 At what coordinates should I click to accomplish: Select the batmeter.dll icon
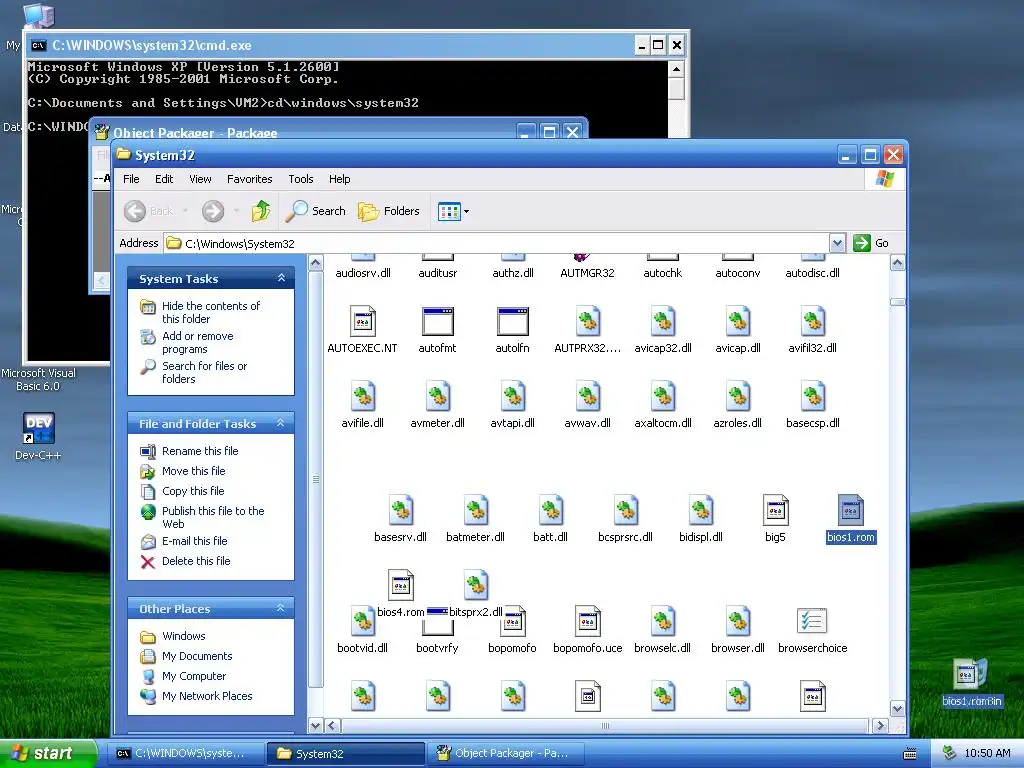point(475,510)
